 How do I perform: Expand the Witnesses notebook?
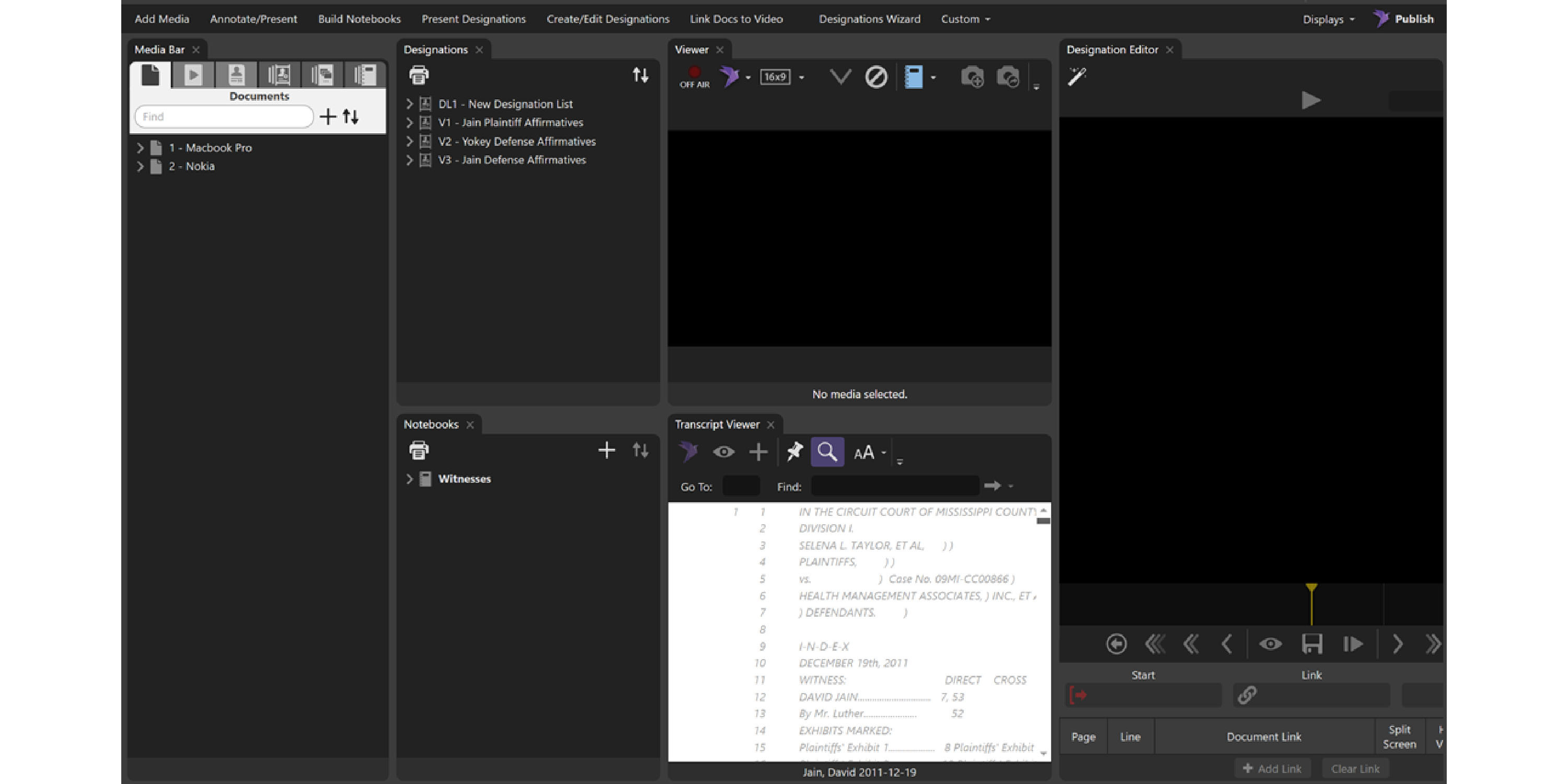410,479
